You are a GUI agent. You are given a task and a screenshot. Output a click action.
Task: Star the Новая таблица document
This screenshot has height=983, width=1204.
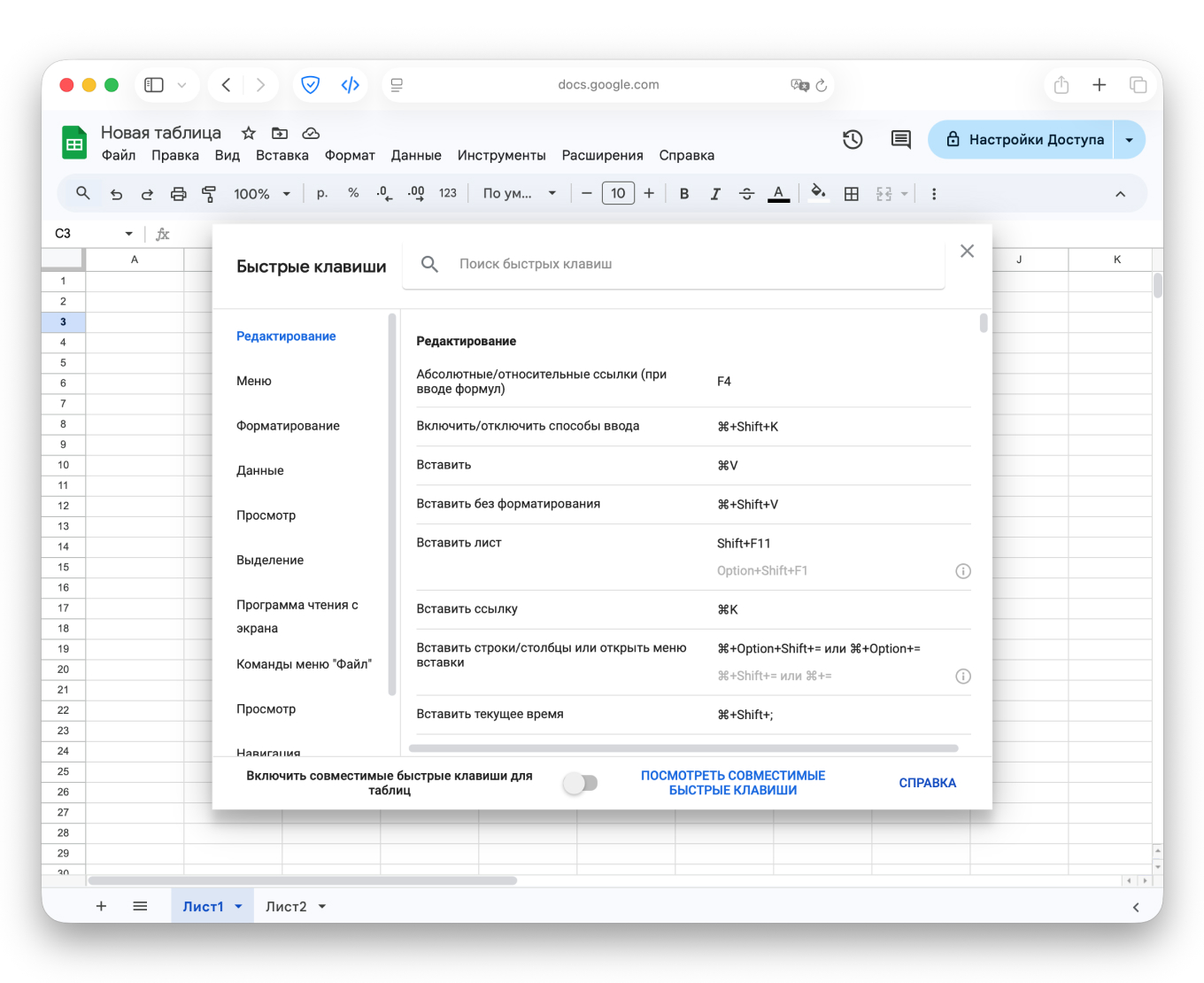tap(249, 133)
